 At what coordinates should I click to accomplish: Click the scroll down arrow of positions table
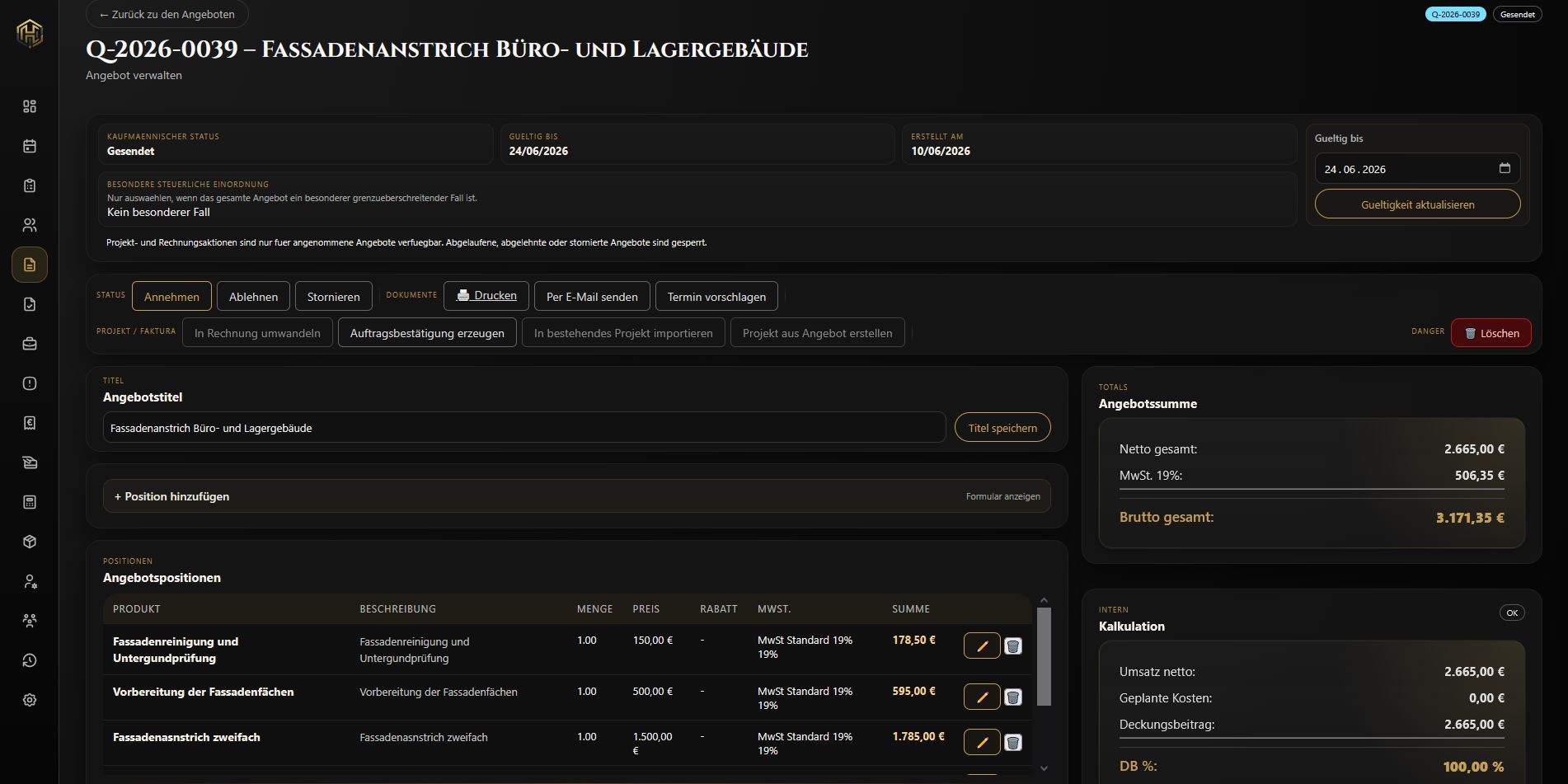pos(1044,768)
